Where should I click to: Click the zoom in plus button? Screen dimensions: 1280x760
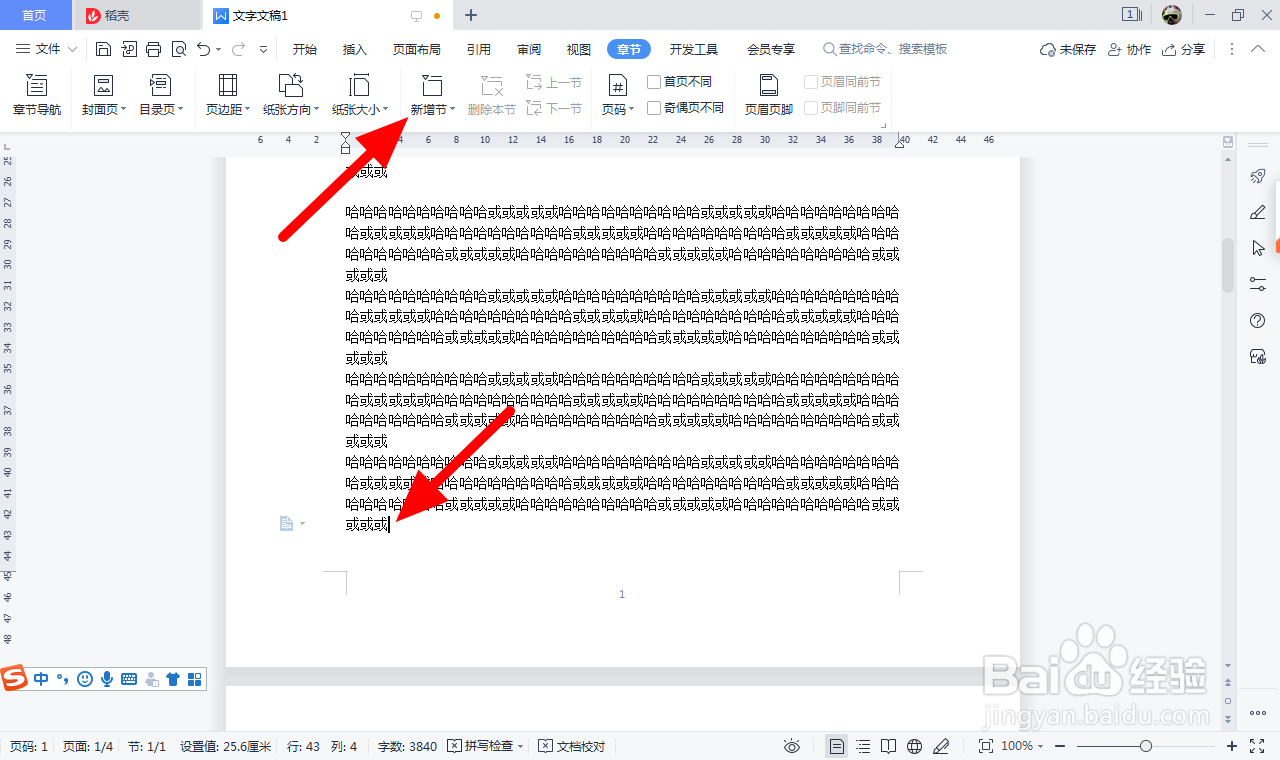[x=1232, y=746]
